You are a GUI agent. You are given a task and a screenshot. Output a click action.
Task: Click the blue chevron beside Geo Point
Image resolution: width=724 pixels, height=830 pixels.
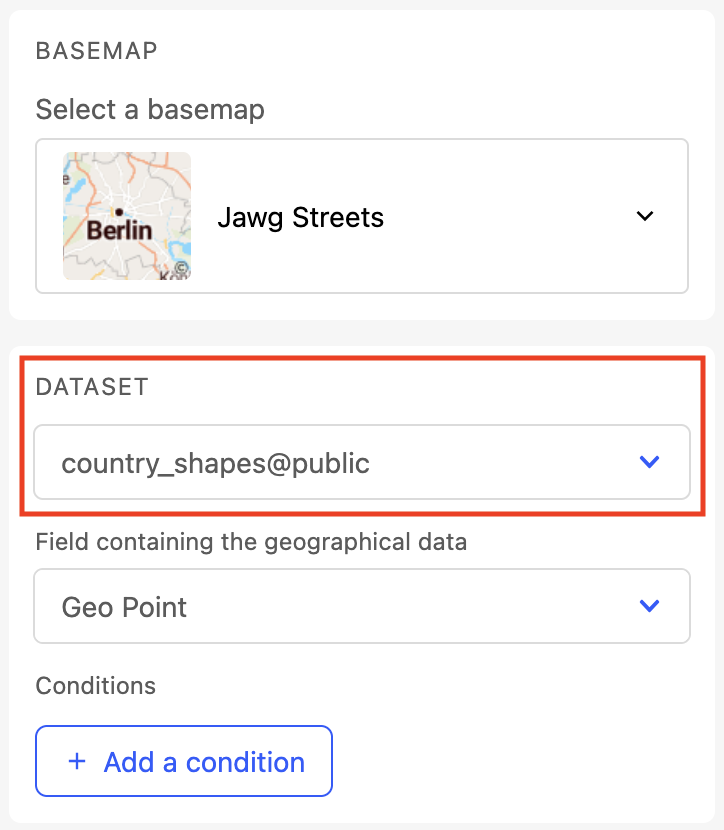click(650, 606)
